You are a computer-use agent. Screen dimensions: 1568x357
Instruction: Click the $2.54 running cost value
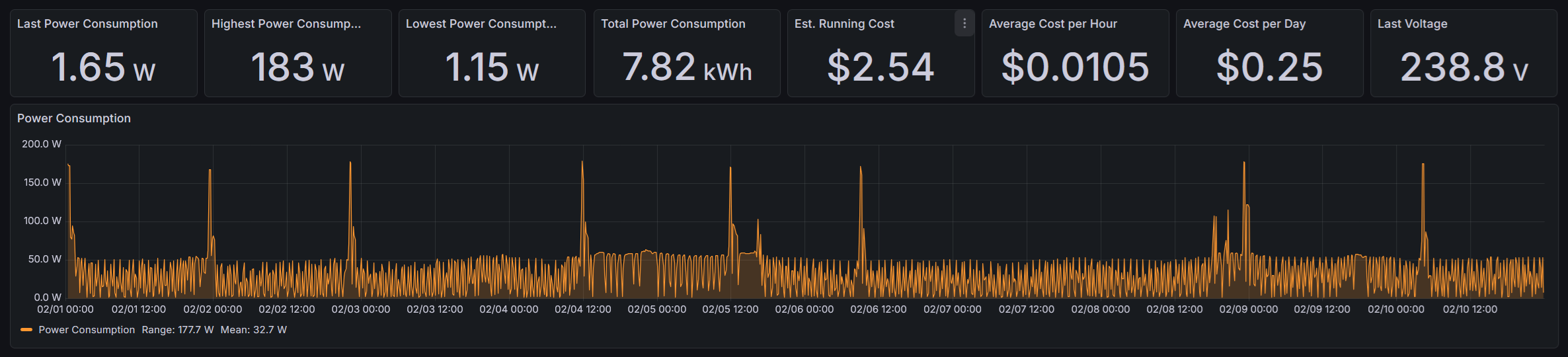(881, 67)
